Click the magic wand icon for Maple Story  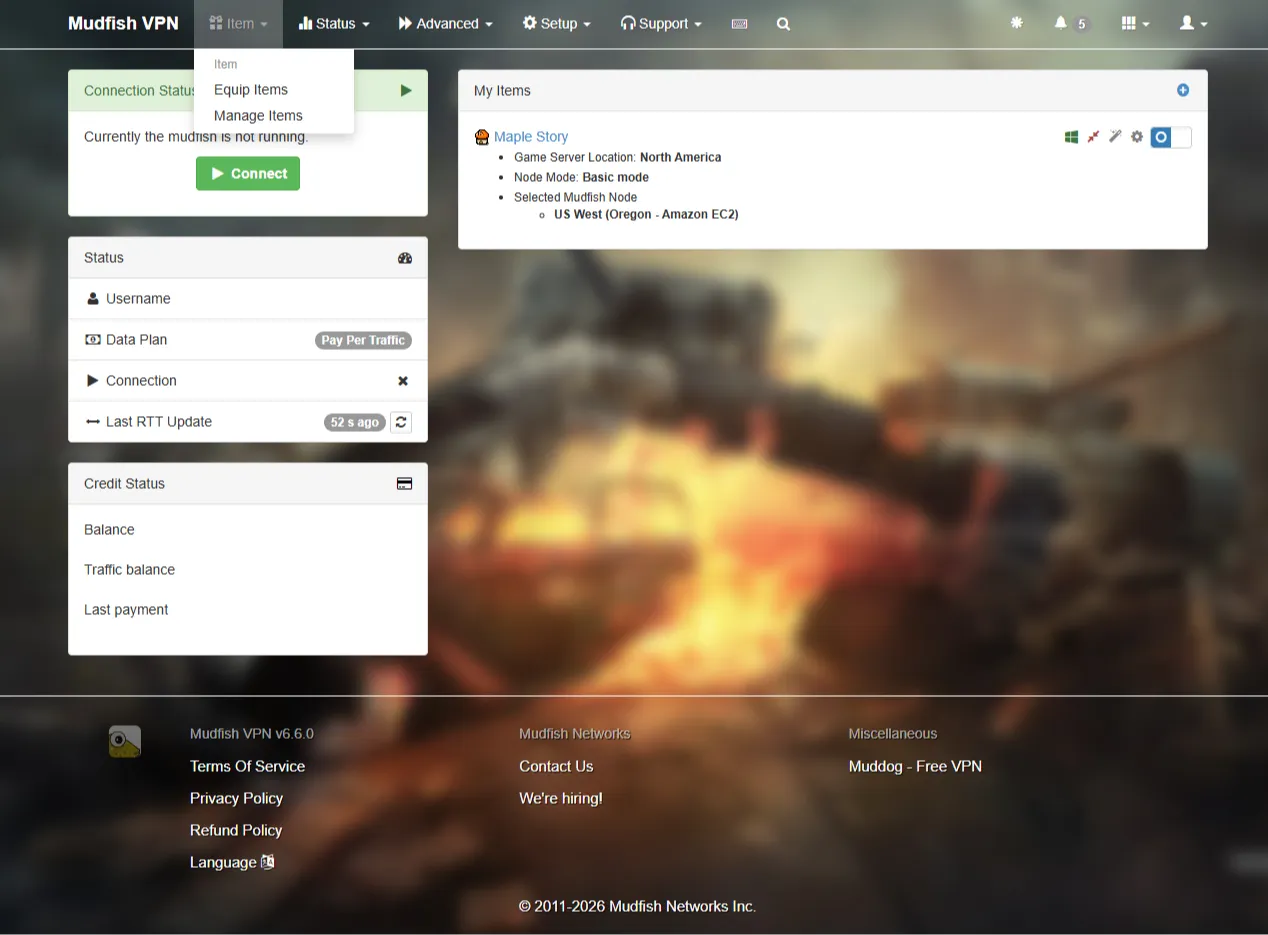[x=1115, y=137]
